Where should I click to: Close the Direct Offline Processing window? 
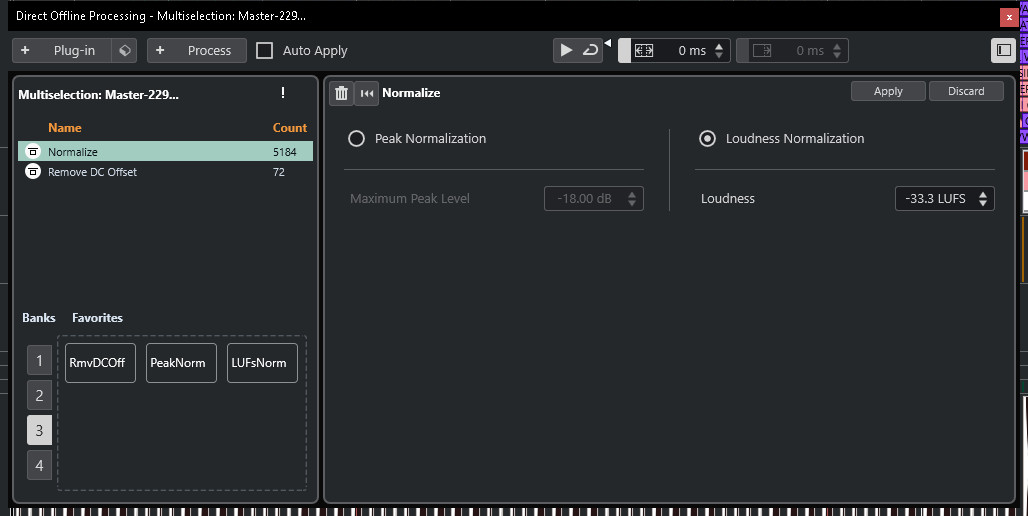[1009, 18]
